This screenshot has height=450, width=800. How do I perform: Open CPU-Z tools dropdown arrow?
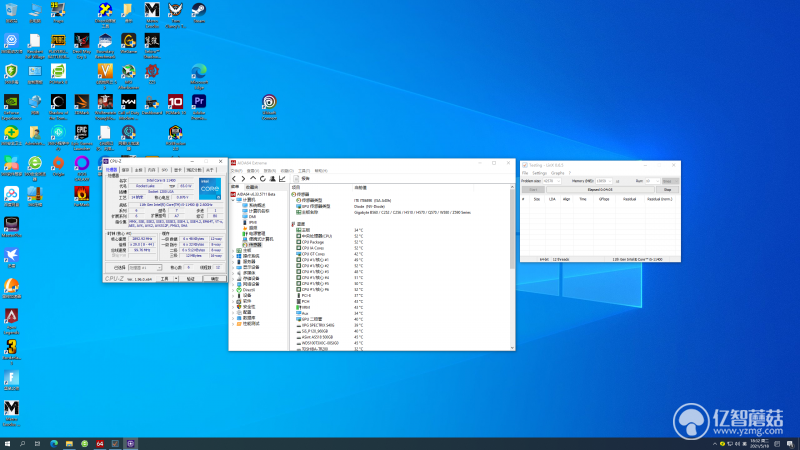coord(176,279)
